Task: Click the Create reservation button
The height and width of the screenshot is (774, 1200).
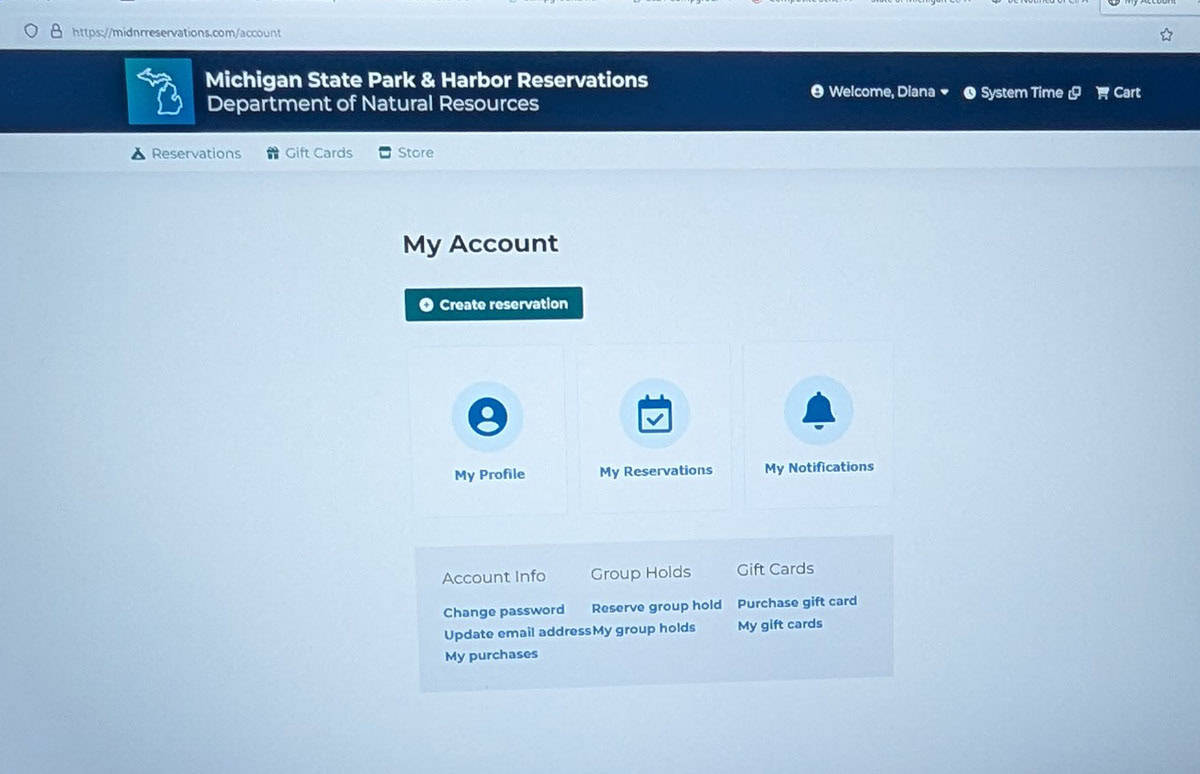Action: (494, 304)
